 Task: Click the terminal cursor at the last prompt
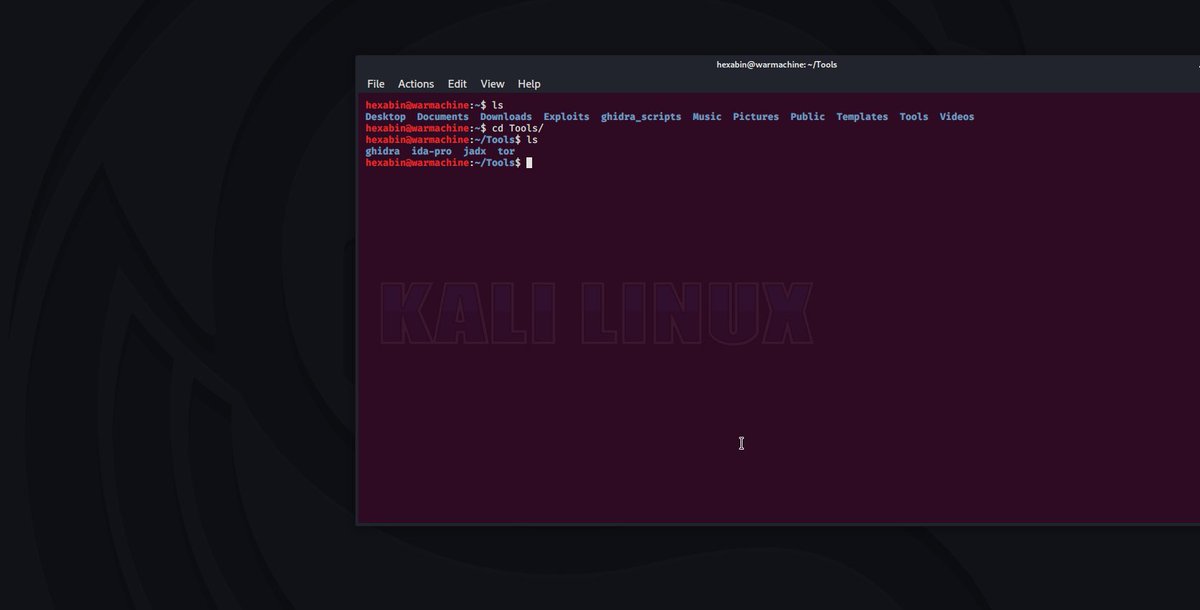[x=529, y=162]
